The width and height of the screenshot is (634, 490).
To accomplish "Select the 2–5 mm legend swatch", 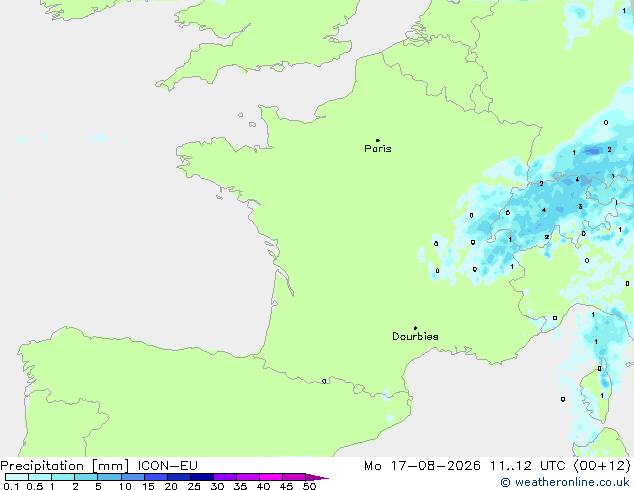I will (86, 477).
